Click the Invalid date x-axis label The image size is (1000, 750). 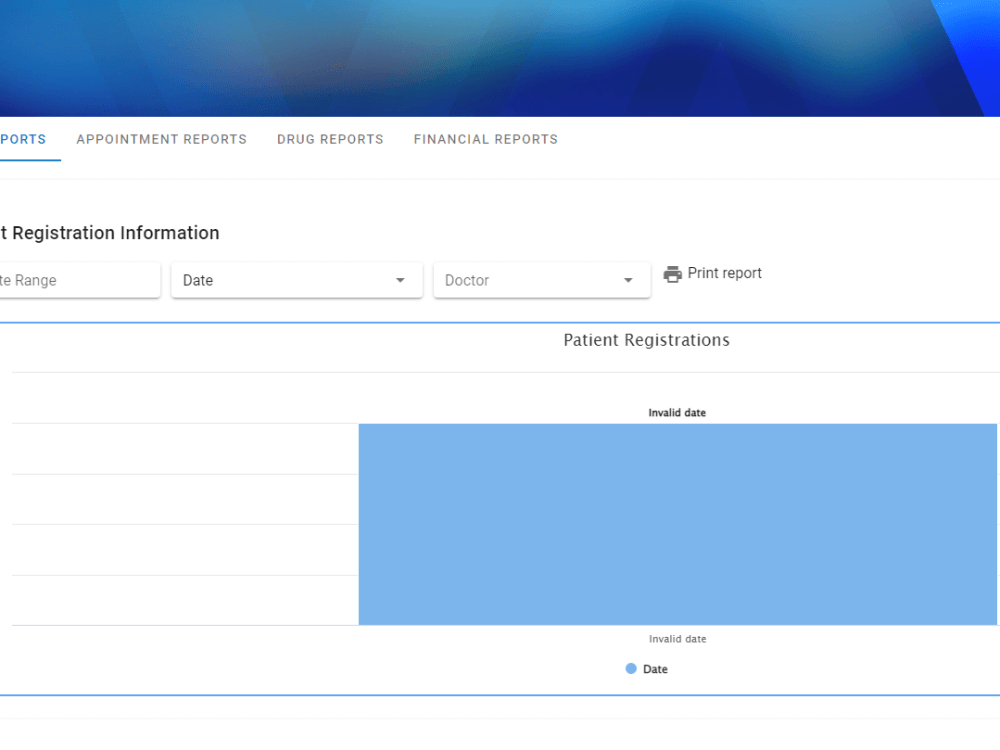coord(677,639)
